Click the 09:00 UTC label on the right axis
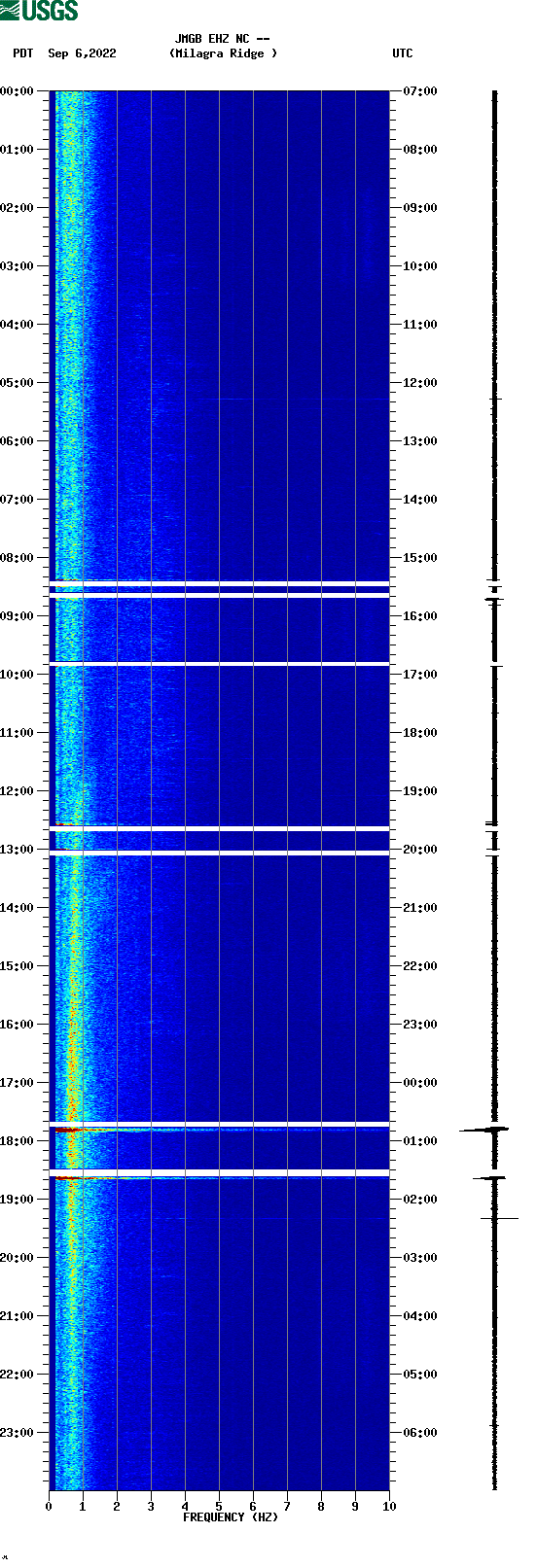This screenshot has width=537, height=1568. pyautogui.click(x=420, y=208)
